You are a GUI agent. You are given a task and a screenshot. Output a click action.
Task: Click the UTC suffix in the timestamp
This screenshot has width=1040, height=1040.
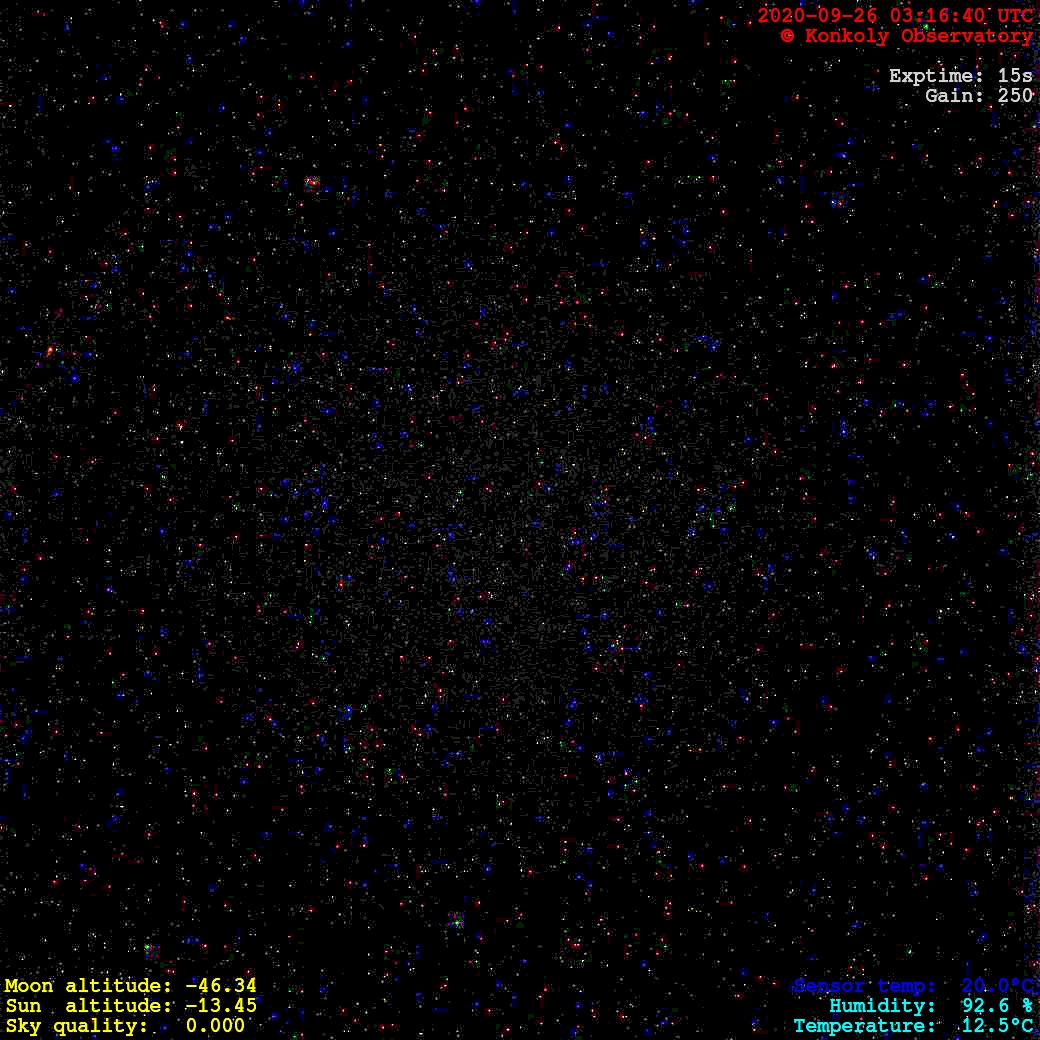1015,16
